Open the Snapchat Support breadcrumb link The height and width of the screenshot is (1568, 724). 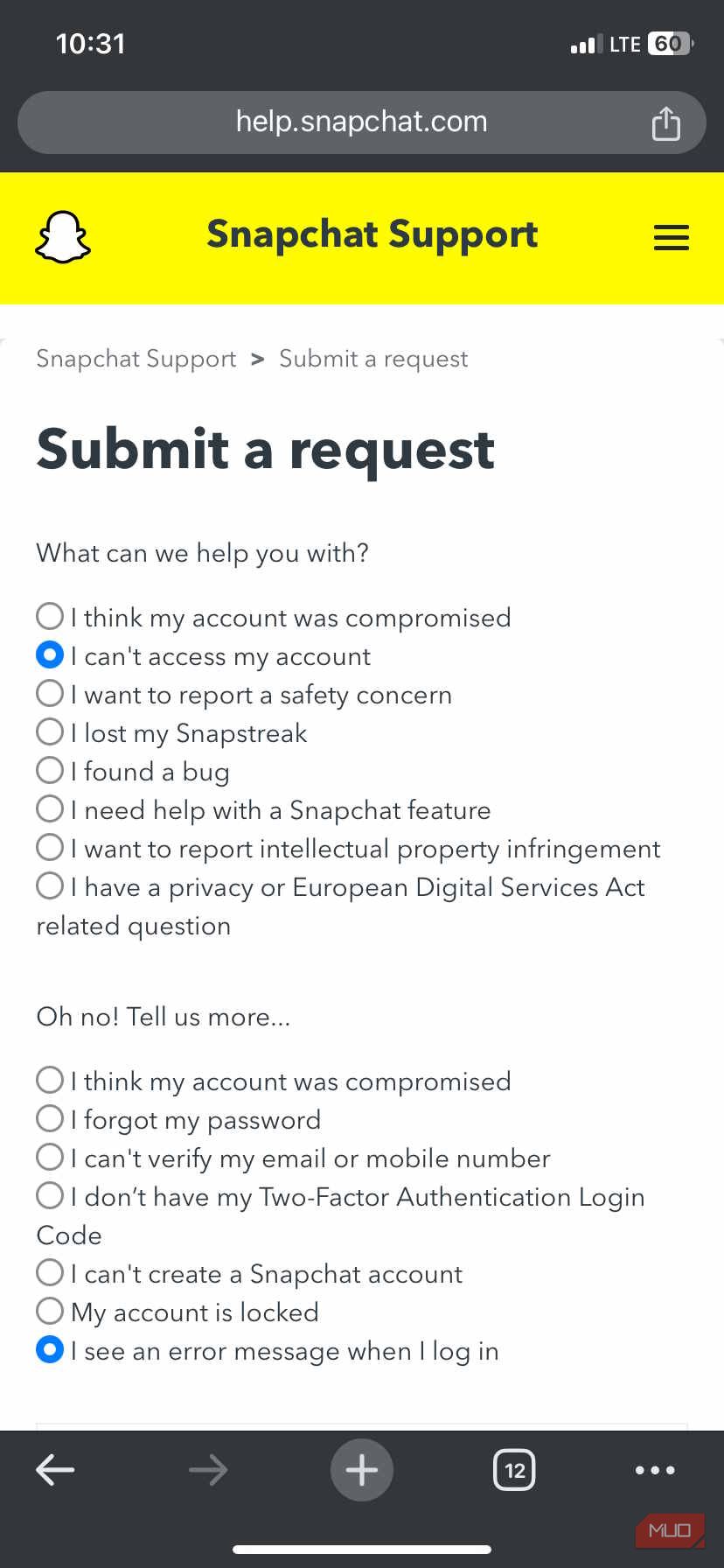pyautogui.click(x=136, y=359)
